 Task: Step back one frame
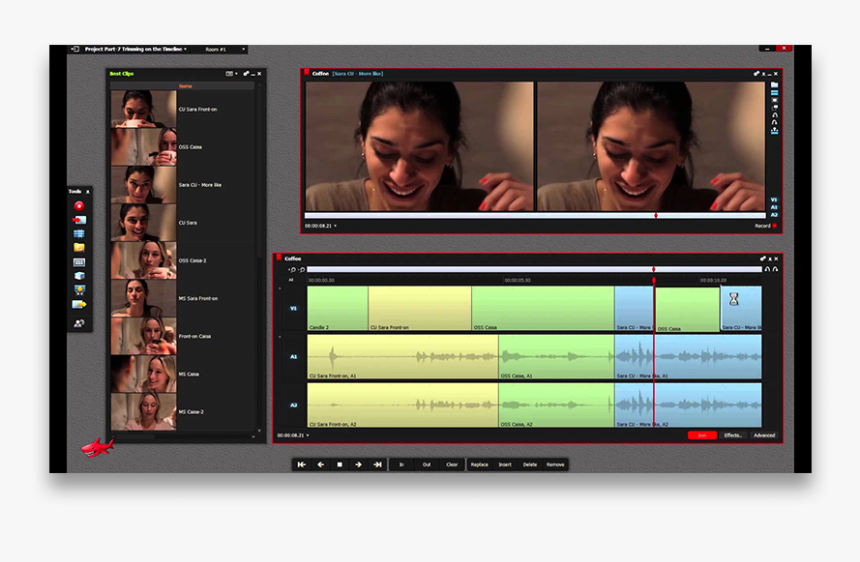(x=321, y=464)
